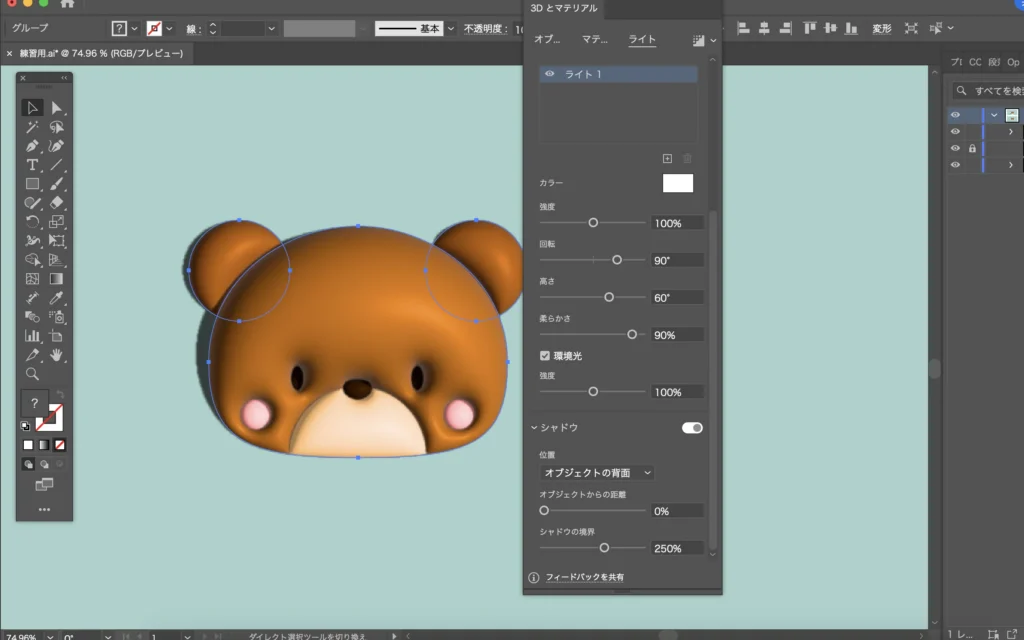Select the Rectangle tool
The height and width of the screenshot is (640, 1024).
pos(32,184)
